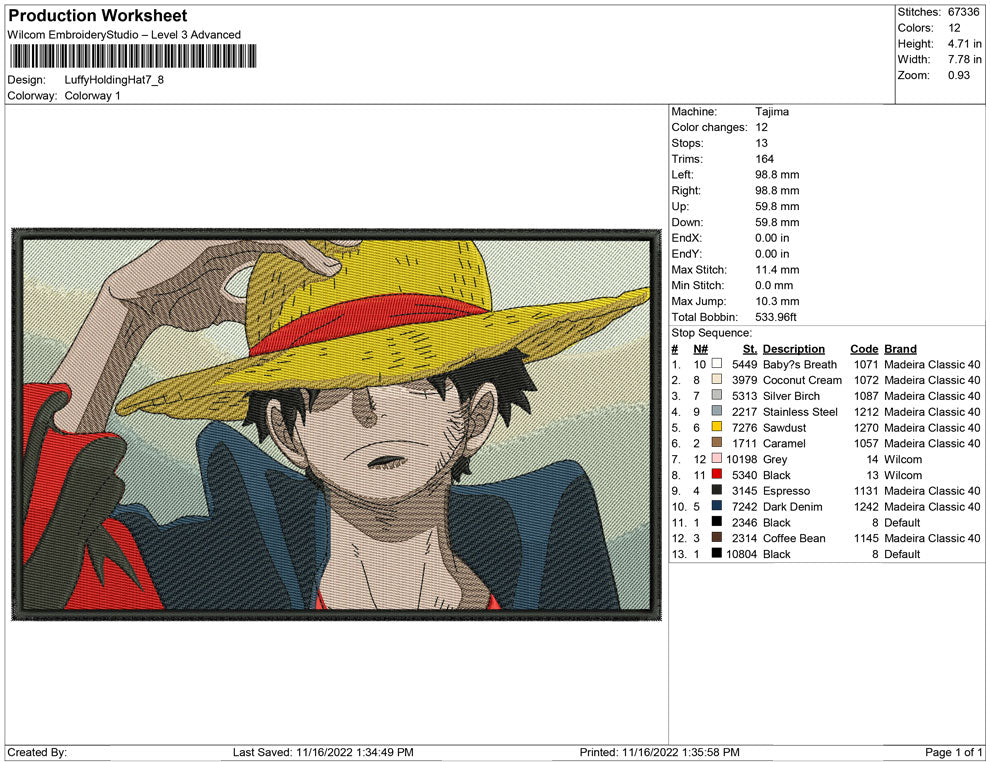The width and height of the screenshot is (990, 762).
Task: Click the 'Brand' column header
Action: (x=900, y=349)
